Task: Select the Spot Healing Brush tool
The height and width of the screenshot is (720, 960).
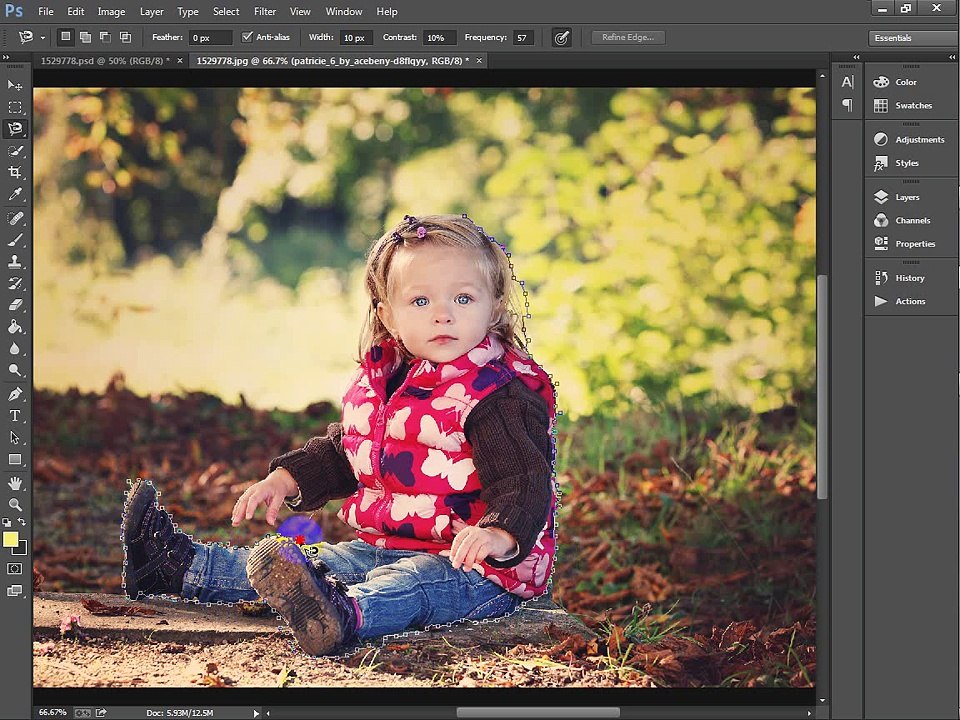Action: coord(15,218)
